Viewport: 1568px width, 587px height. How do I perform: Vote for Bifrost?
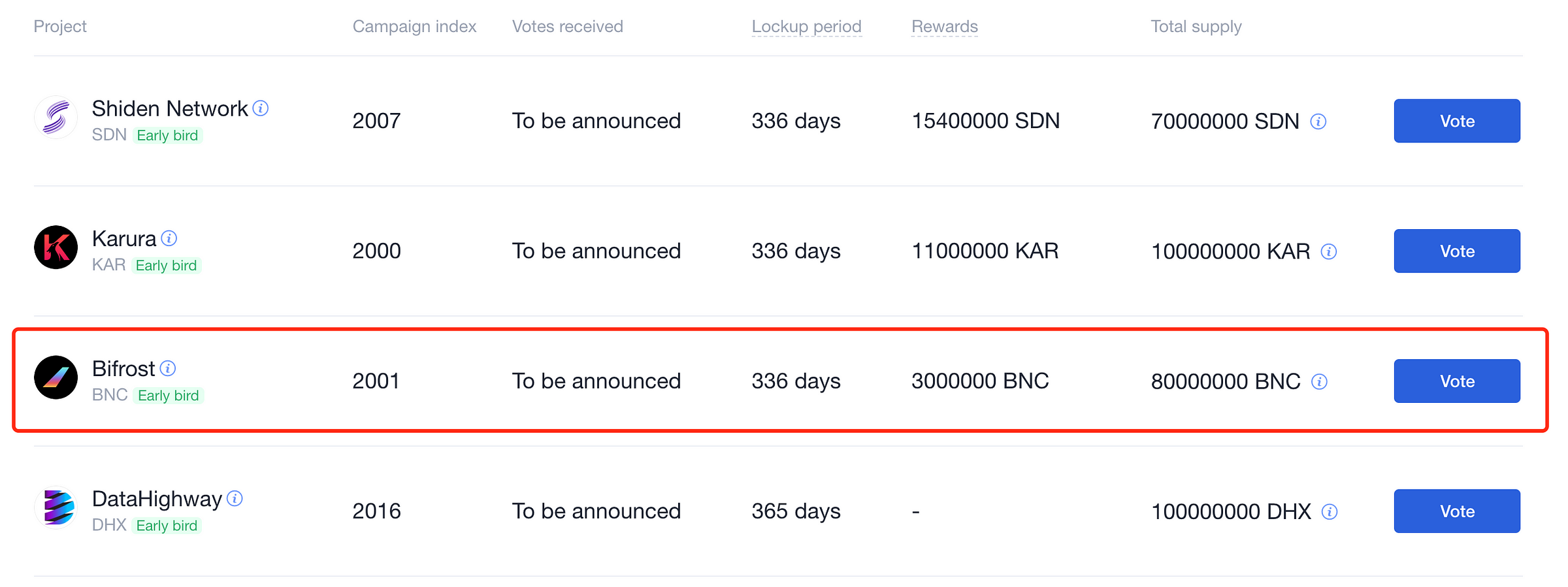coord(1457,381)
